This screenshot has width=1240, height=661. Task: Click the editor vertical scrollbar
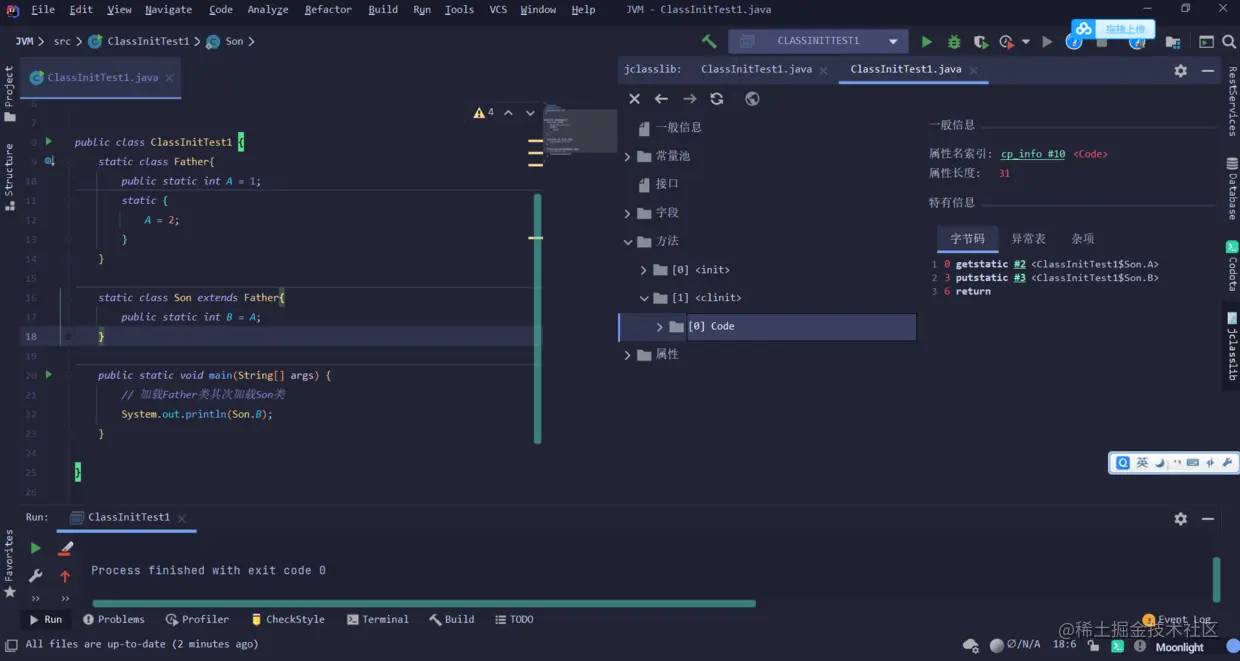[538, 318]
